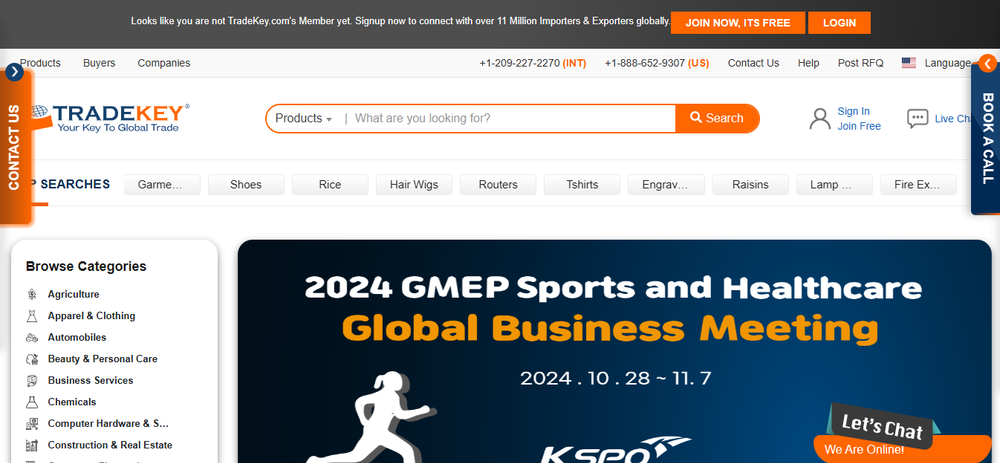Click the BOOK A CALL side tab
This screenshot has width=1000, height=463.
tap(987, 137)
